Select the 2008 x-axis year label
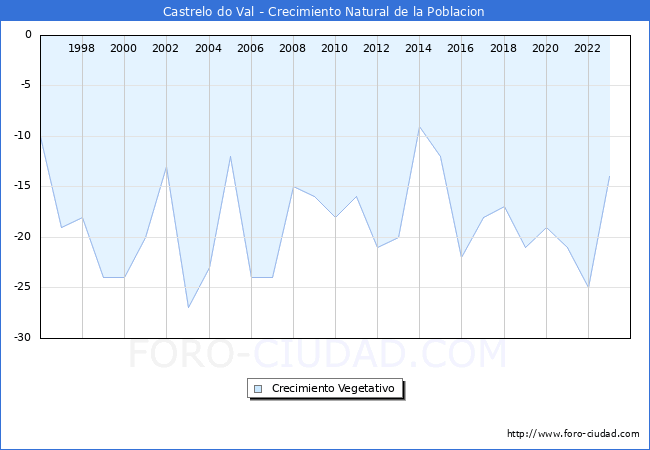This screenshot has height=450, width=650. [292, 48]
